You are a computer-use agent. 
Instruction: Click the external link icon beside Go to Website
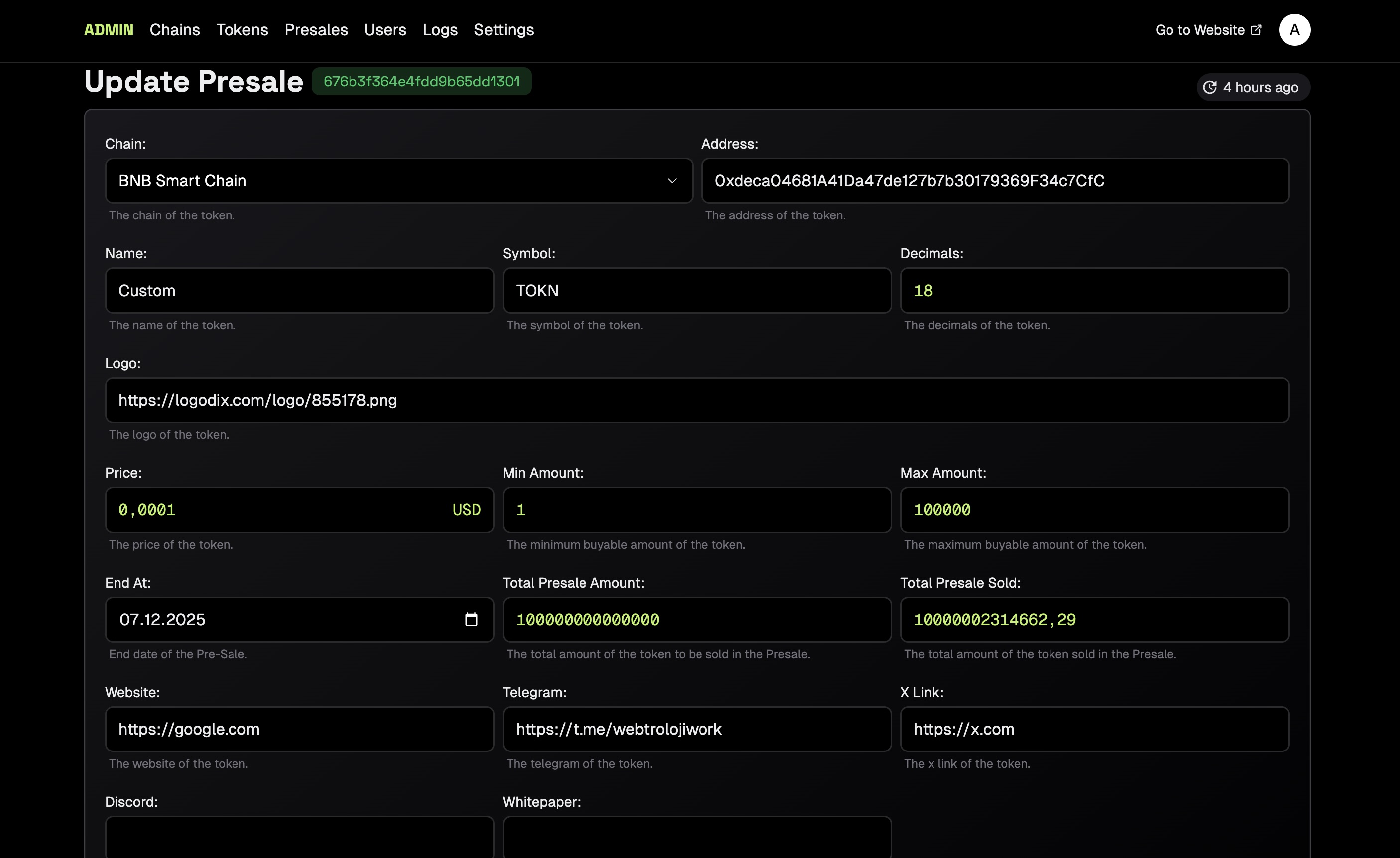1256,29
